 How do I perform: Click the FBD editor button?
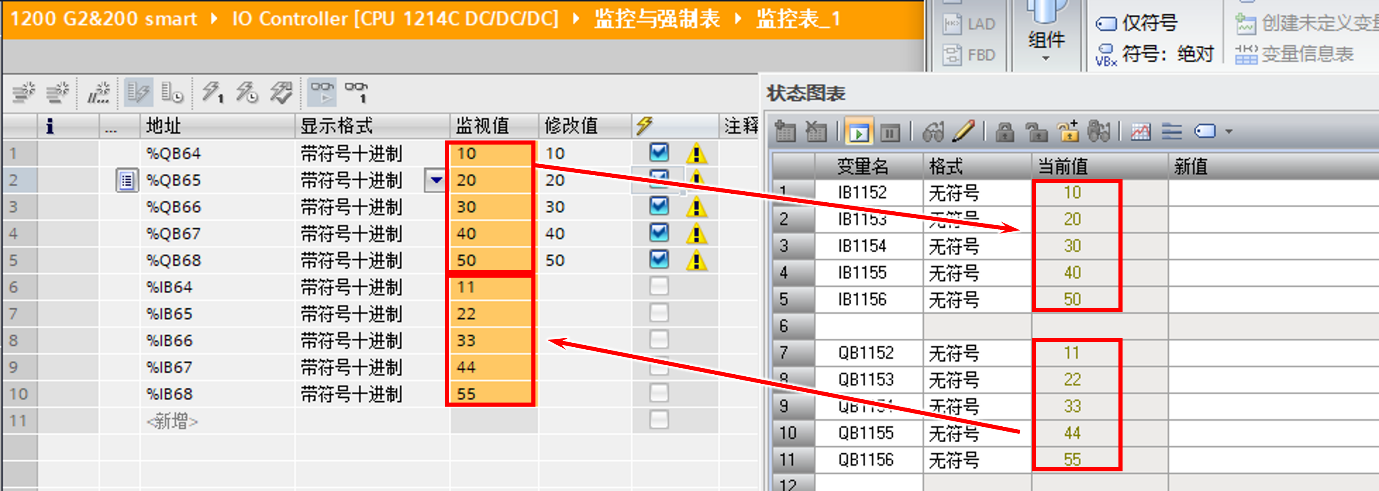(969, 55)
